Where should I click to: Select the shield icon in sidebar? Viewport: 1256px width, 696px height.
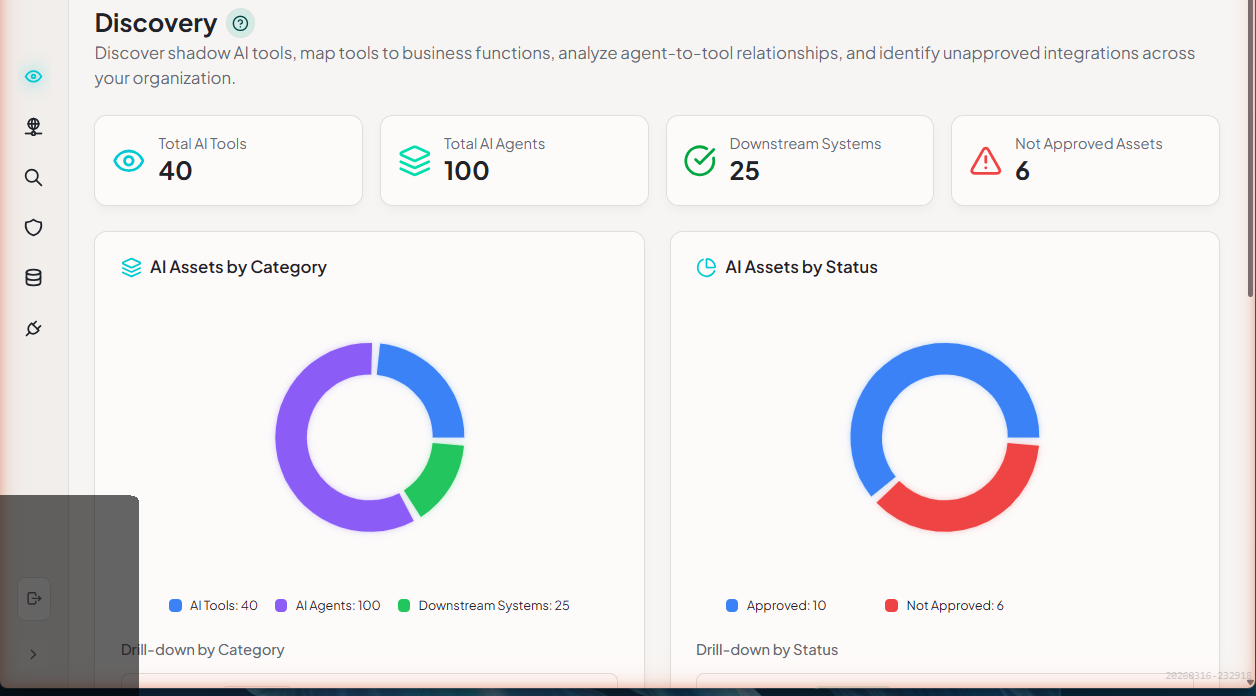click(x=33, y=228)
